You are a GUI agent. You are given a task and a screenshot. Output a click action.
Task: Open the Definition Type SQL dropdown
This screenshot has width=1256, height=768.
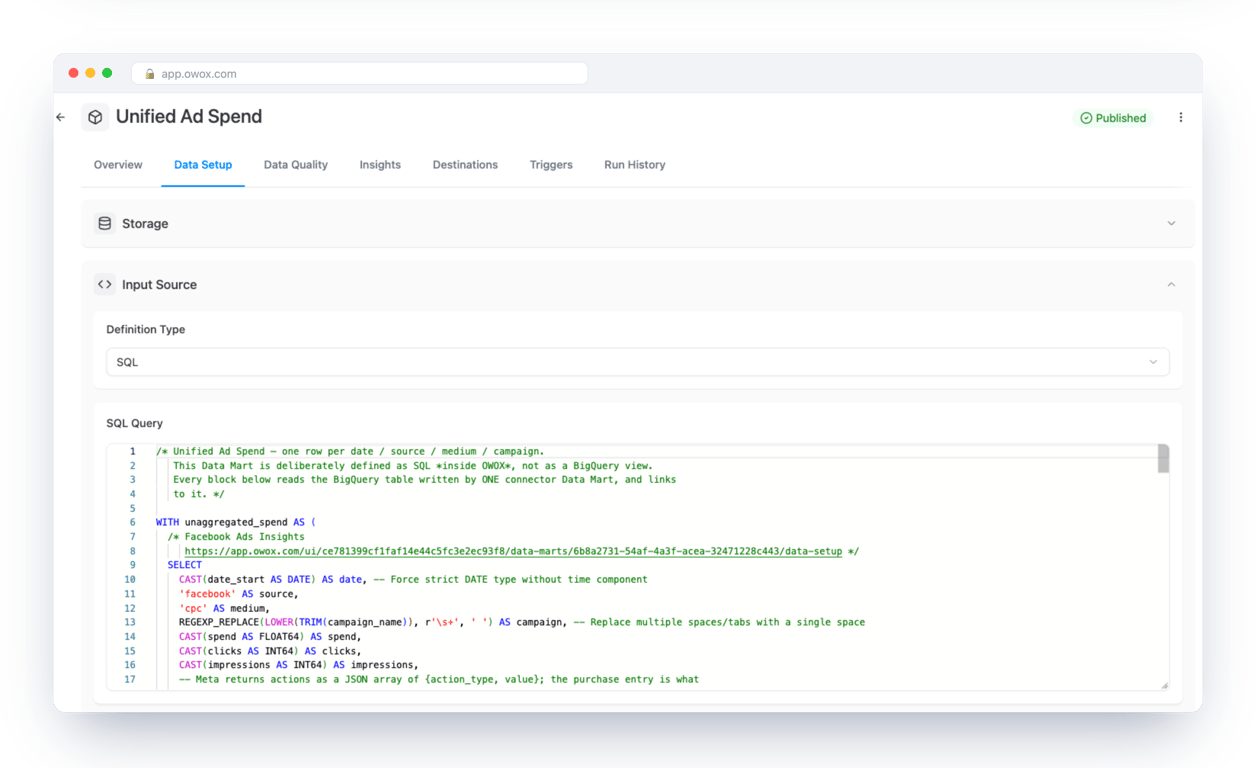638,362
